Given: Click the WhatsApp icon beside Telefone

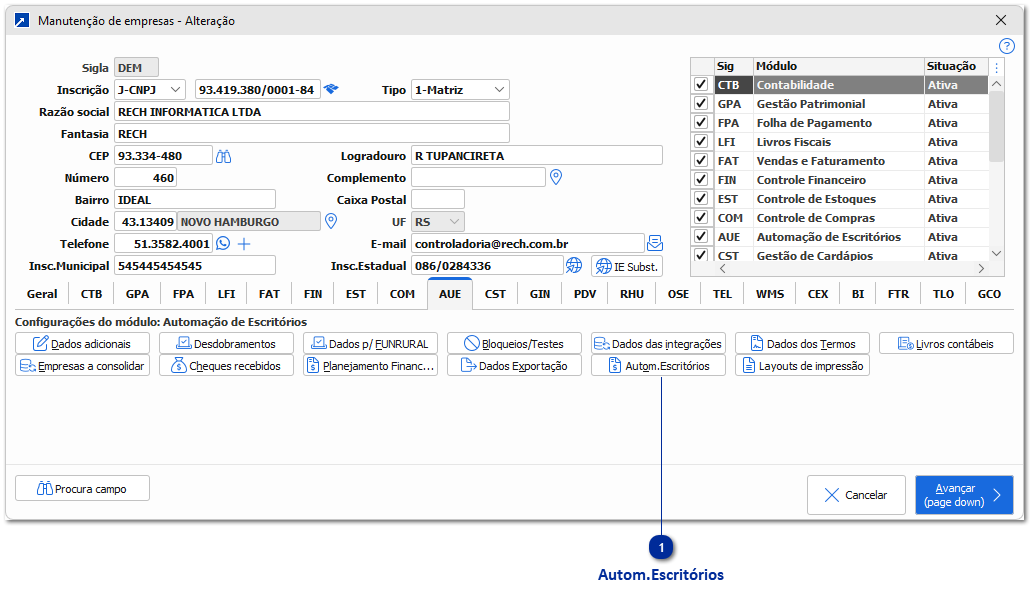Looking at the screenshot, I should pos(223,244).
